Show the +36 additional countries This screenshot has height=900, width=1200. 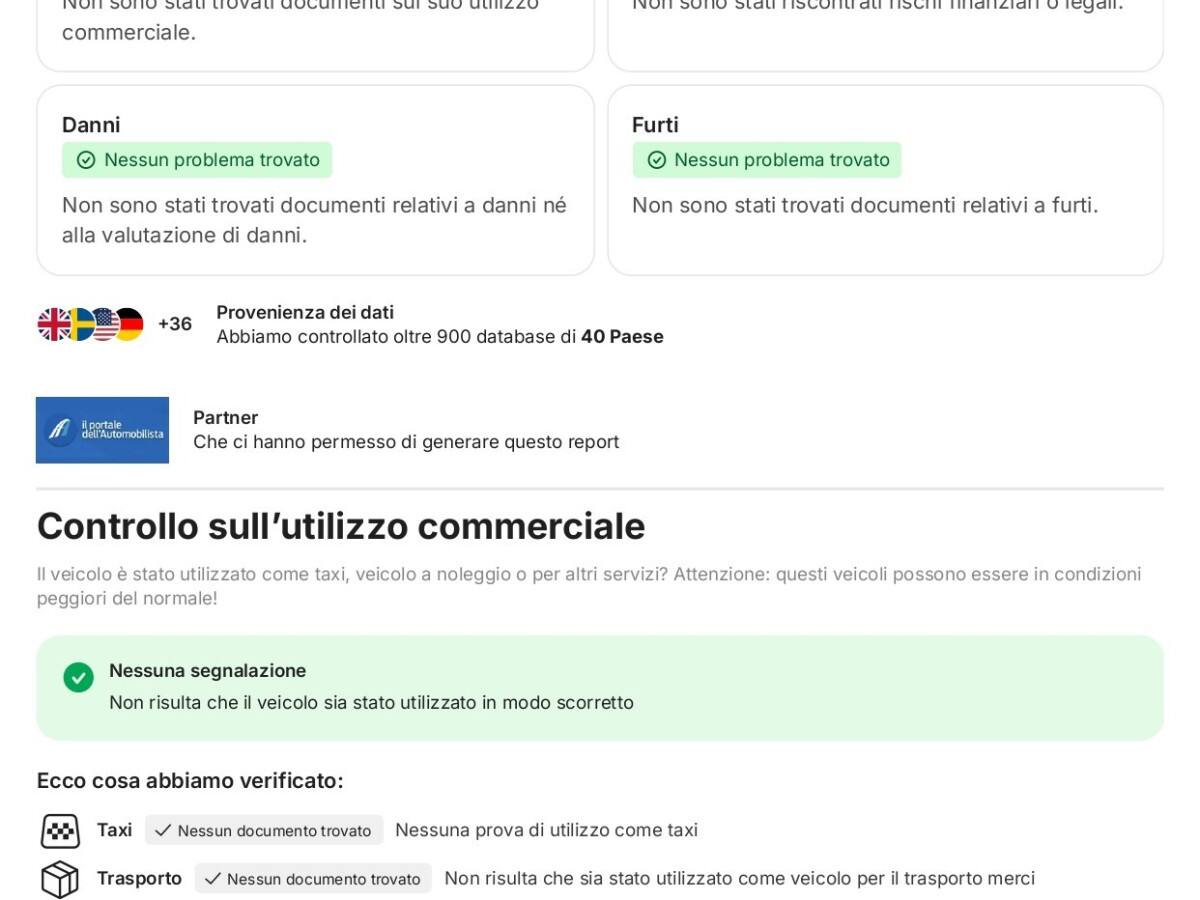coord(175,324)
